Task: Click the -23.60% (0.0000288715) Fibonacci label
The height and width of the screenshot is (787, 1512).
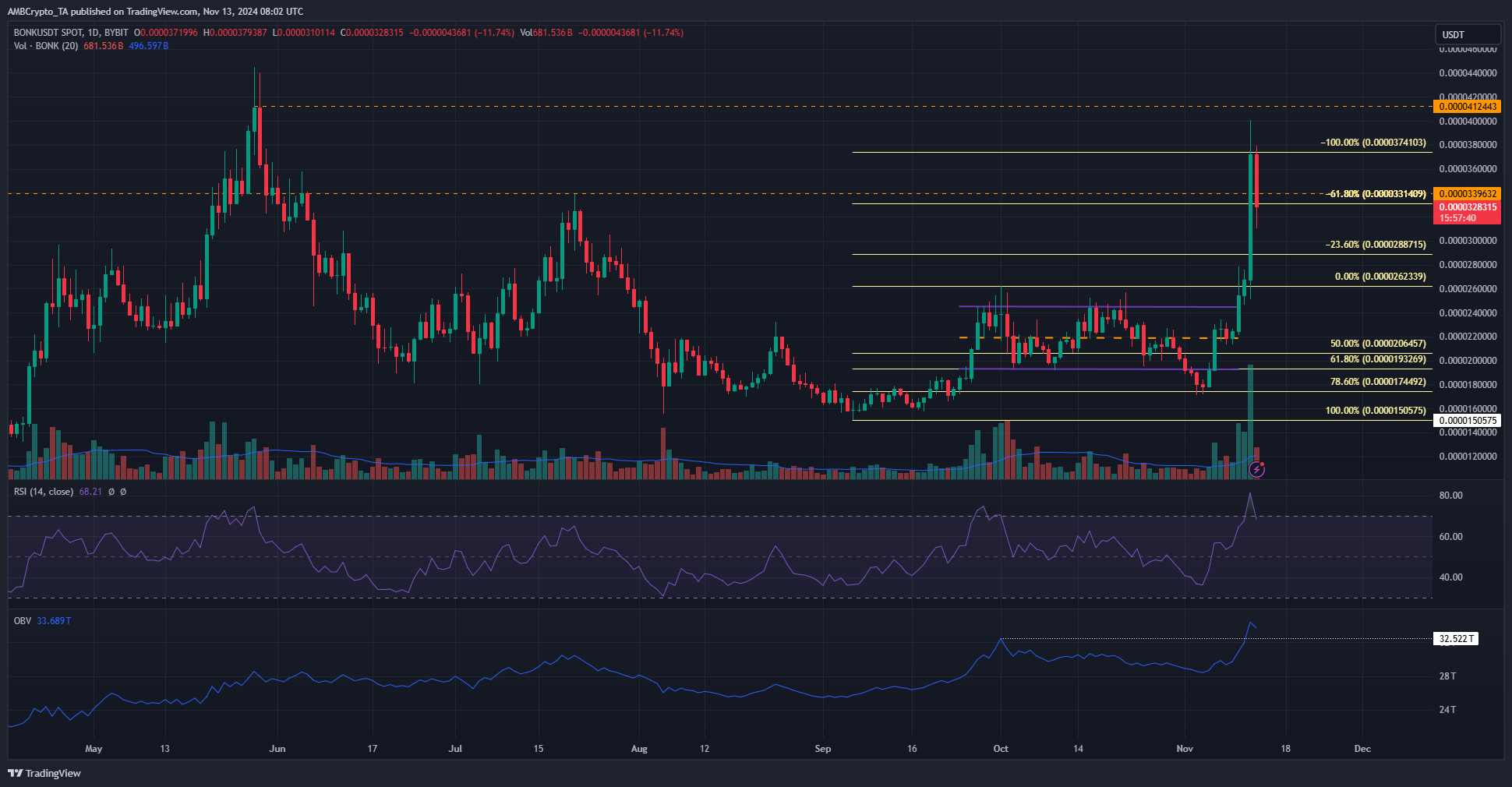Action: tap(1376, 245)
